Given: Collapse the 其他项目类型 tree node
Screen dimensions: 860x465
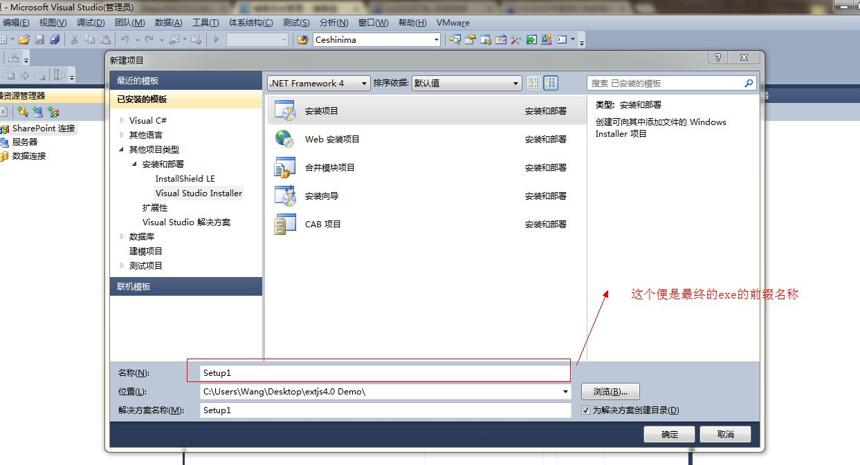Looking at the screenshot, I should coord(122,149).
